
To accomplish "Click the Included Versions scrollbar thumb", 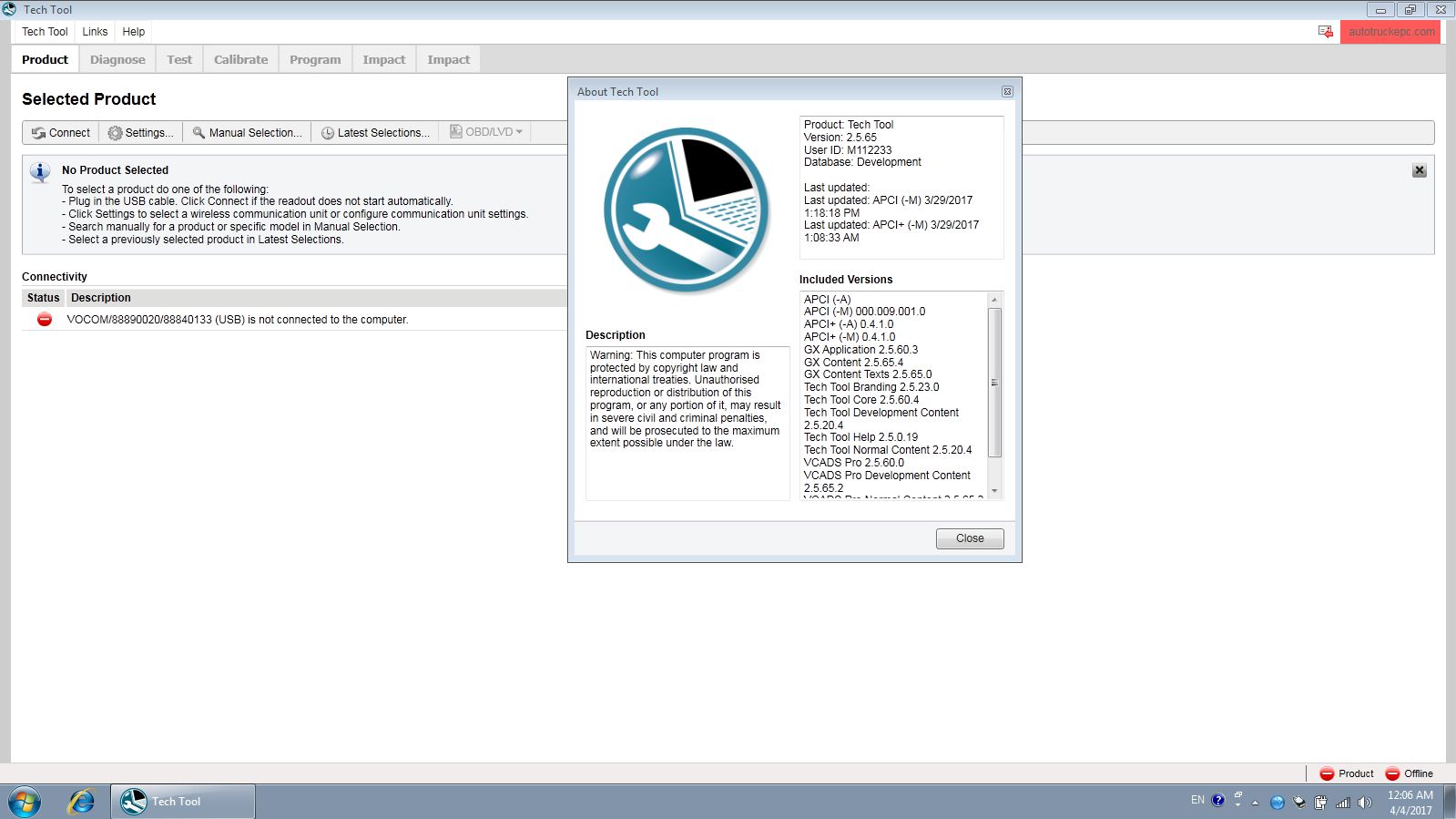I will pyautogui.click(x=994, y=383).
